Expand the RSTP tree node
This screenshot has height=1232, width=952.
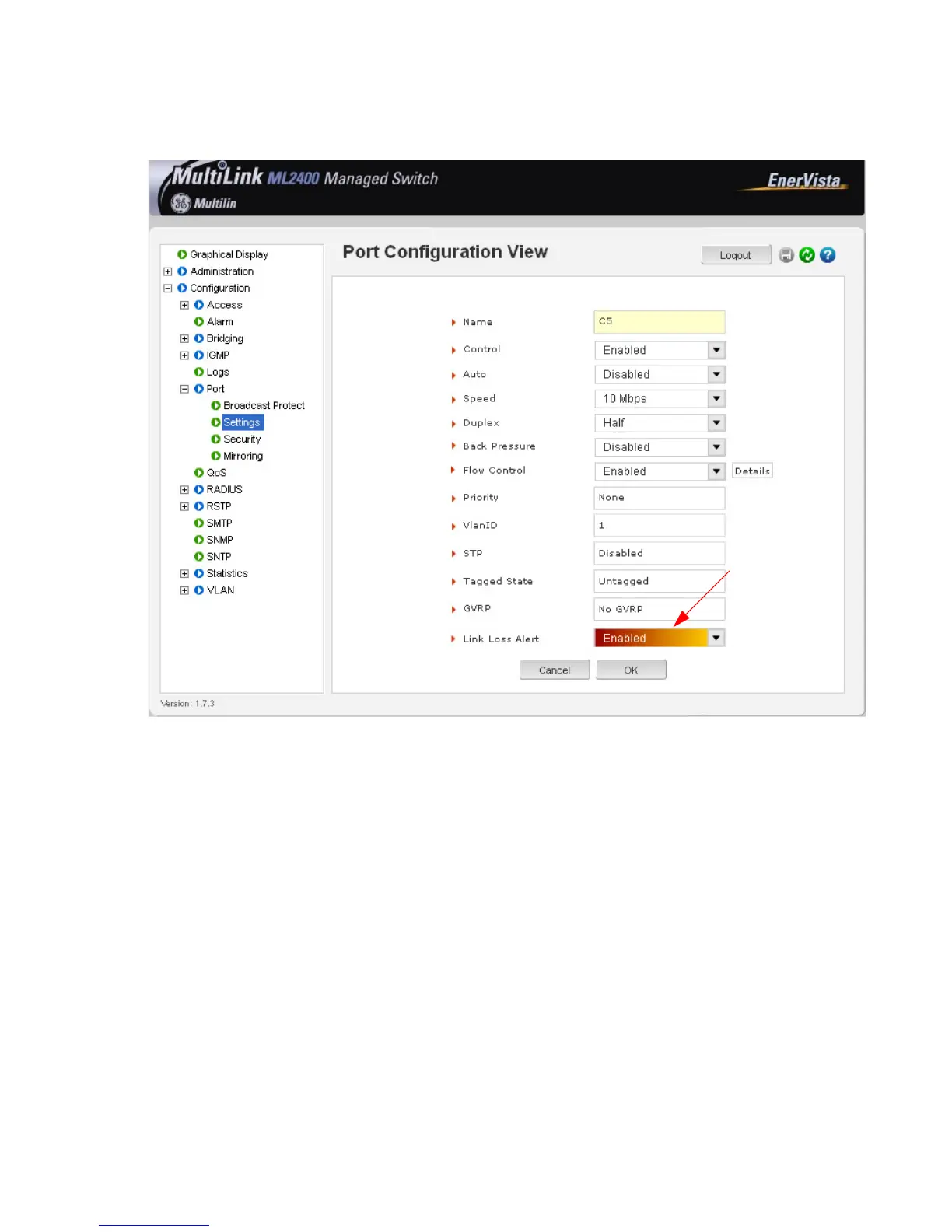184,506
